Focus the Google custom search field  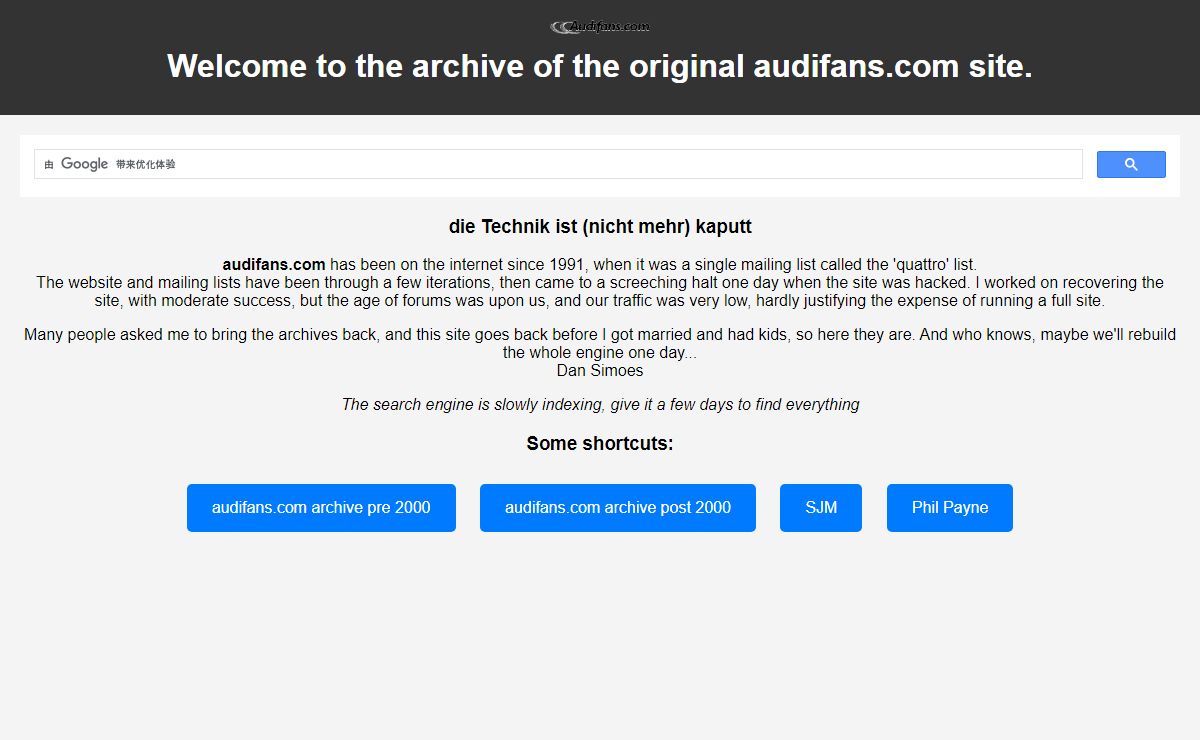click(x=558, y=164)
